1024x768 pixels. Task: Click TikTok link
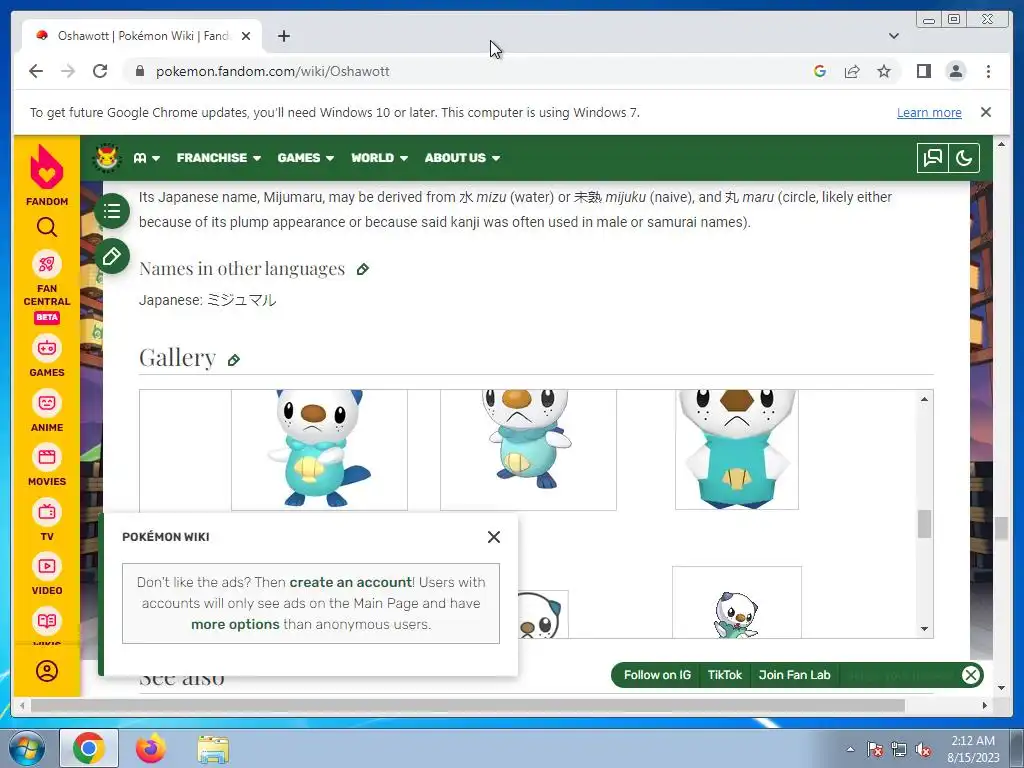pyautogui.click(x=725, y=675)
